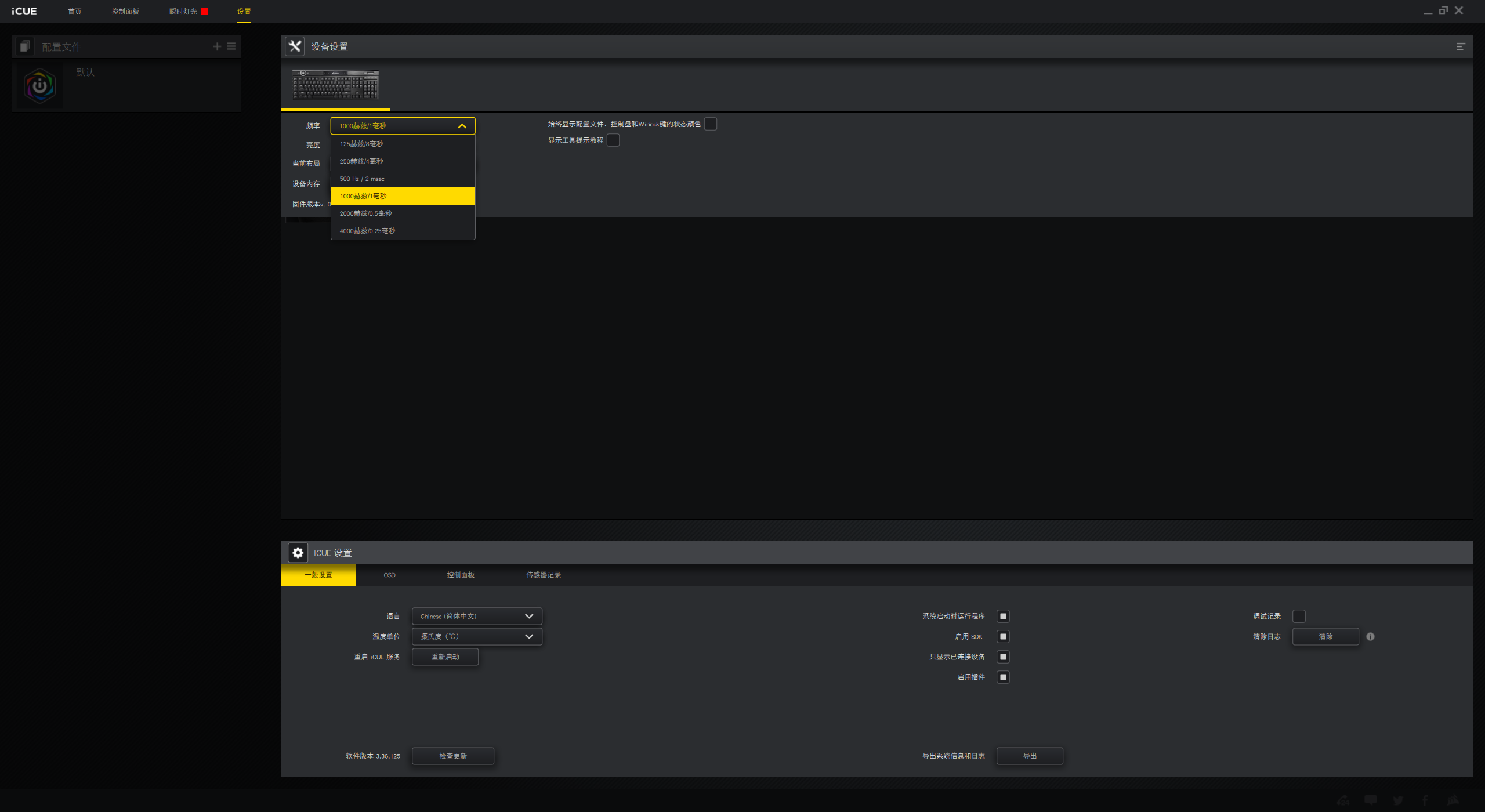1485x812 pixels.
Task: Click the 重新启动 restart service button
Action: point(445,657)
